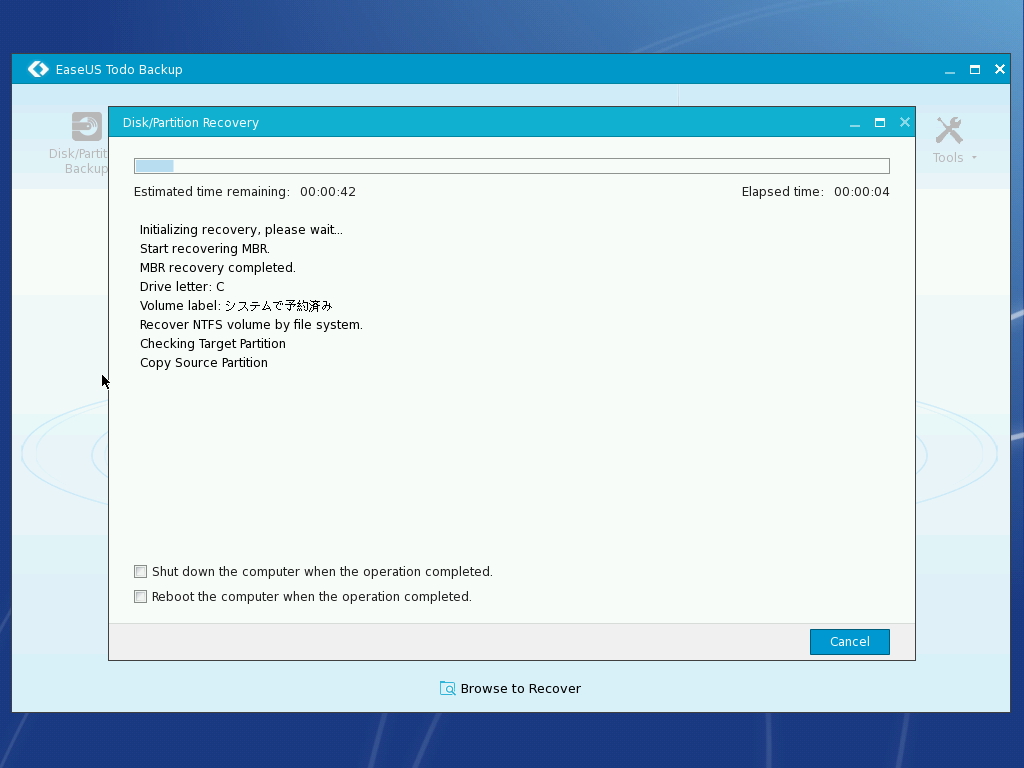The width and height of the screenshot is (1024, 768).
Task: Select 'Recover NTFS volume by file system.' line
Action: (251, 325)
